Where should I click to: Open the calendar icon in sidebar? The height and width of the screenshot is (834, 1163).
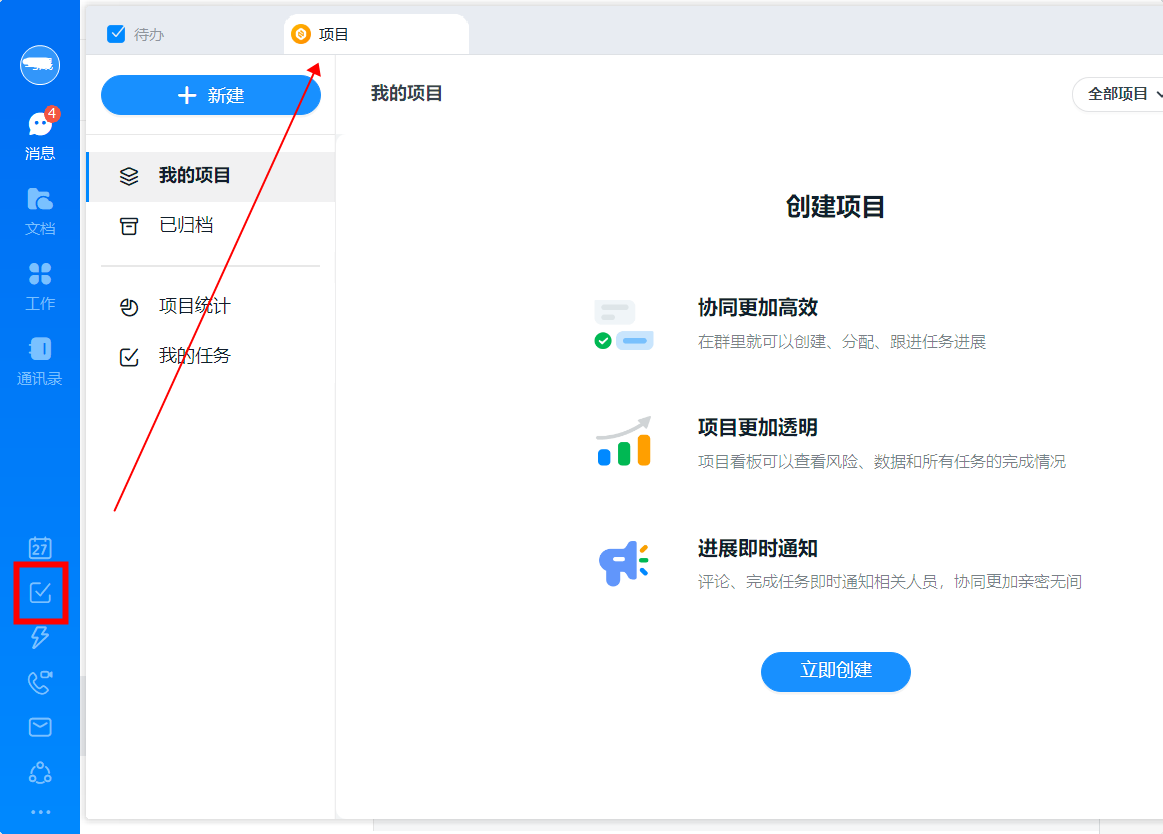(40, 547)
